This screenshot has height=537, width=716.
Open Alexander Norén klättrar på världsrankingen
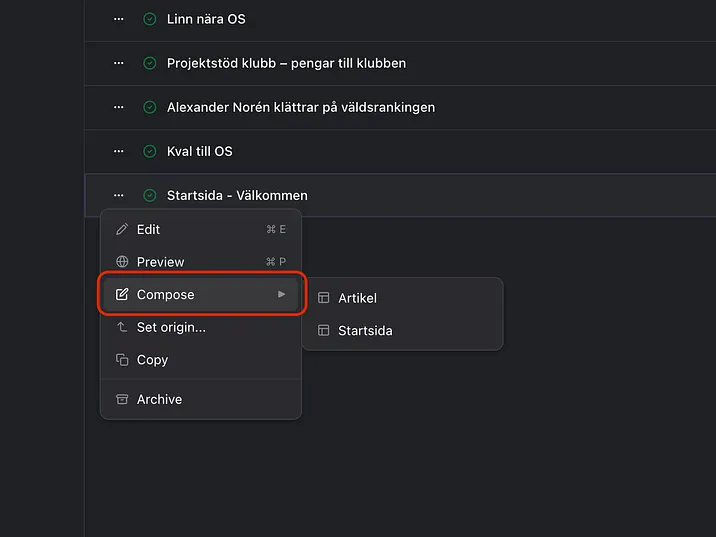(300, 107)
